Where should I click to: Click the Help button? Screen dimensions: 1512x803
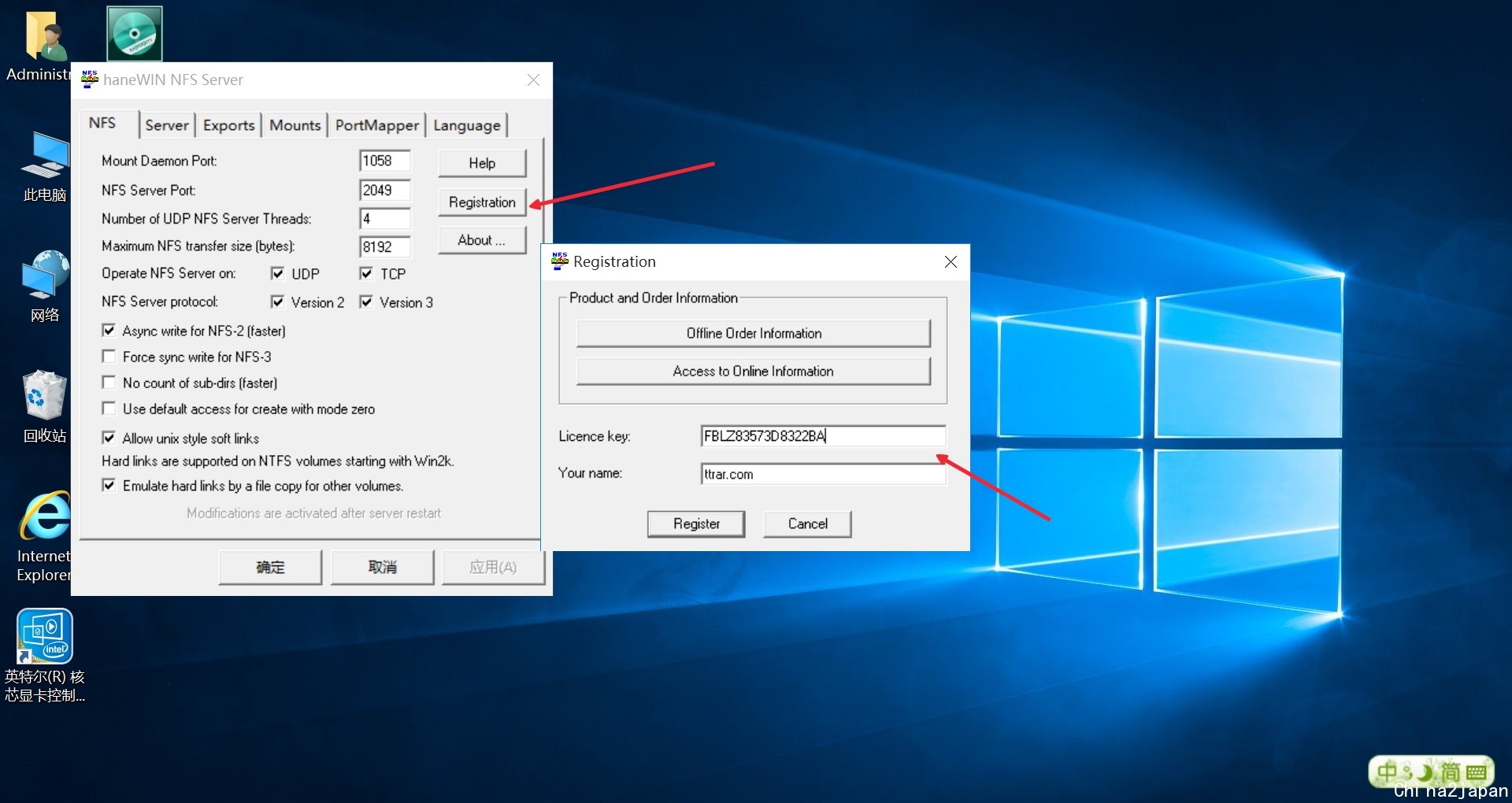click(x=482, y=163)
